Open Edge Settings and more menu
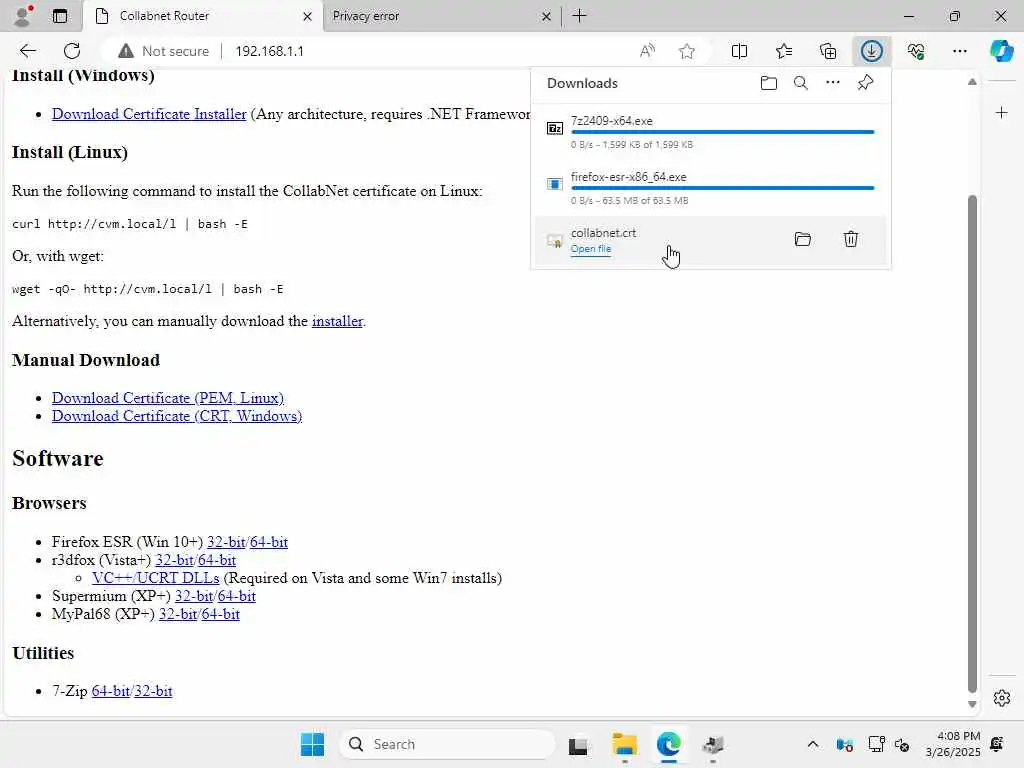1024x768 pixels. (959, 51)
